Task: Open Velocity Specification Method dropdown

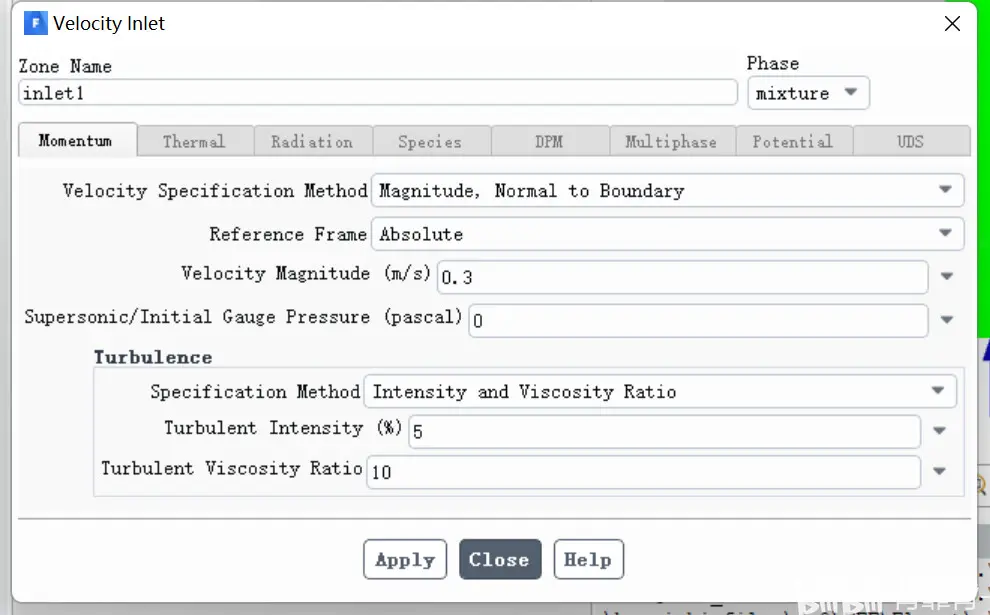Action: [x=667, y=190]
